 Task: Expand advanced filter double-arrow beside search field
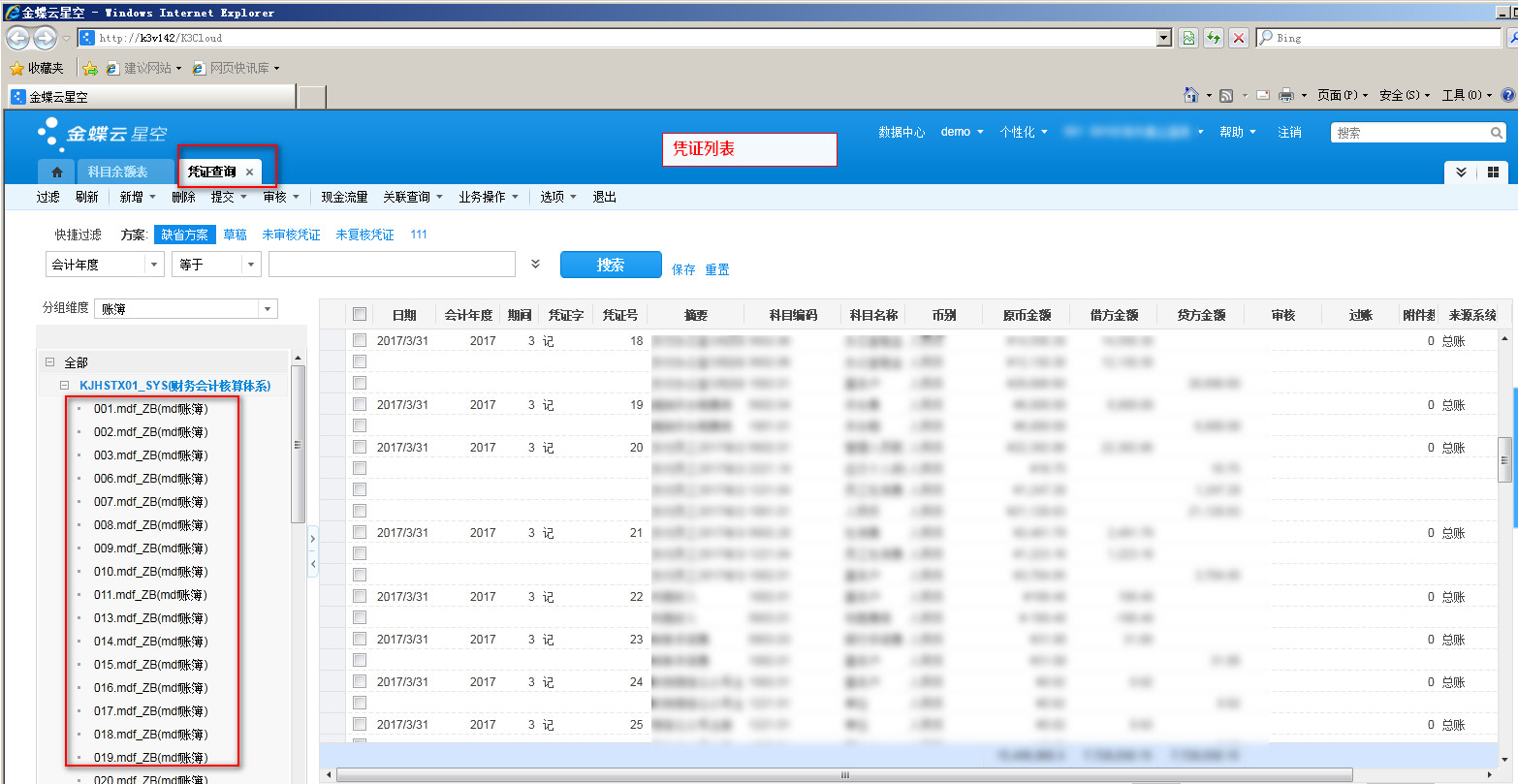(535, 264)
